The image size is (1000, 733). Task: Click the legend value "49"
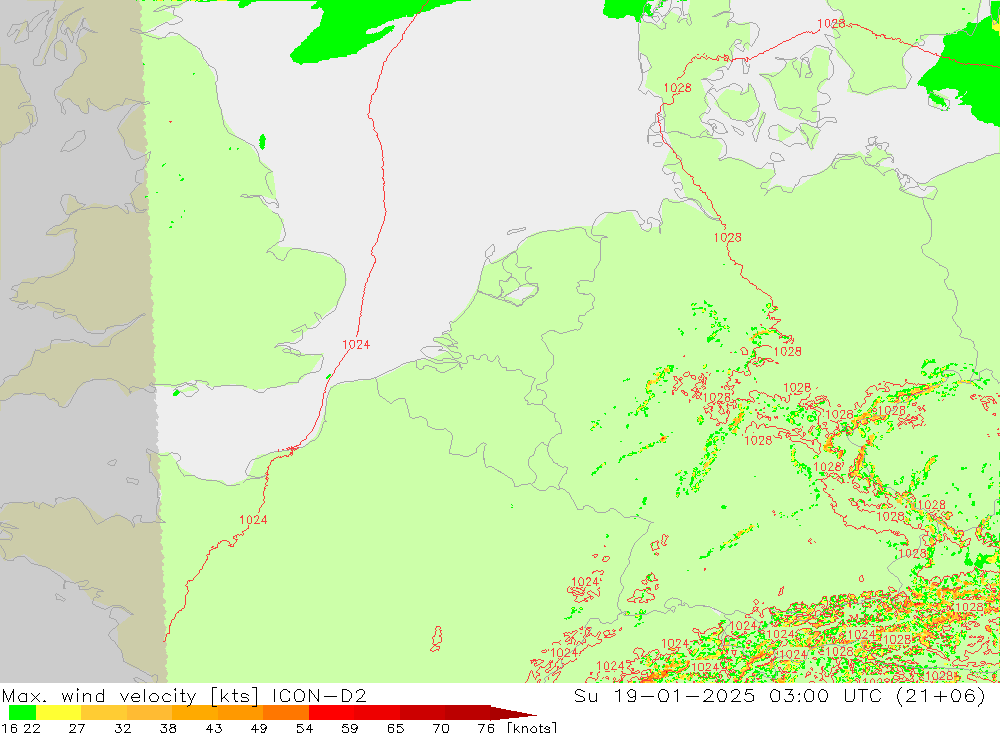click(x=259, y=728)
